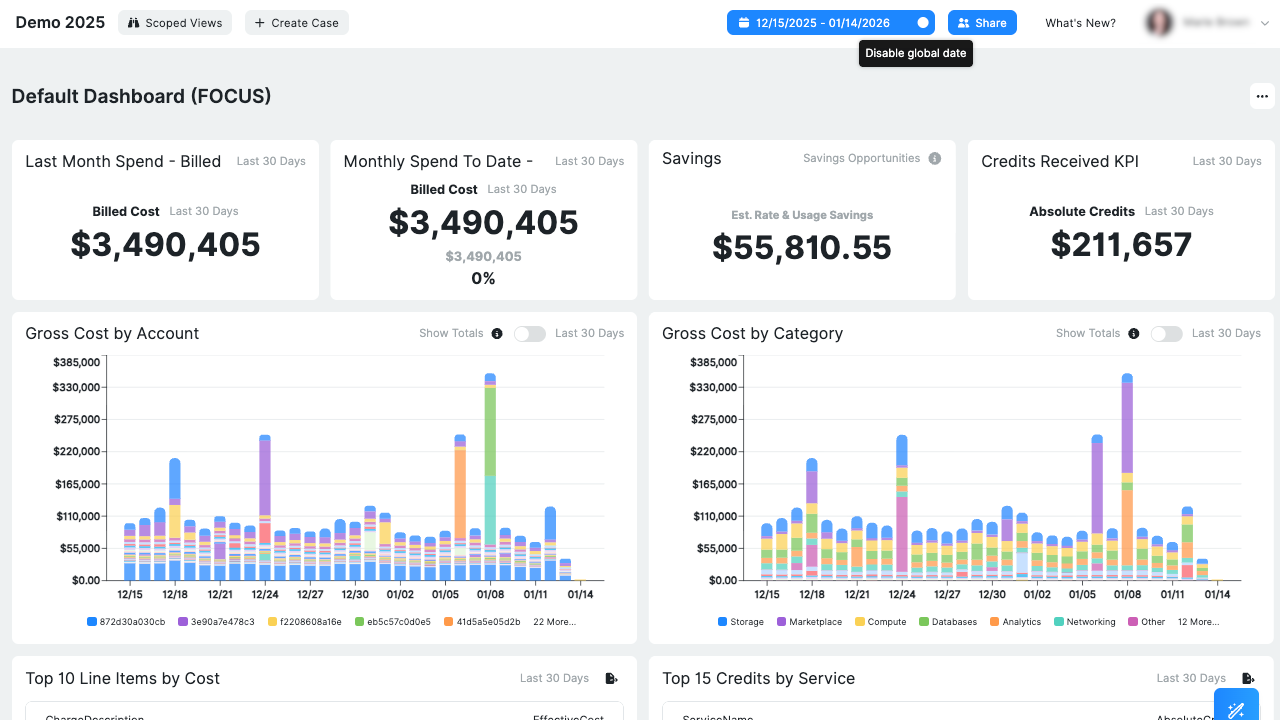Click info icon beside Account Show Totals
1280x720 pixels.
(x=497, y=334)
